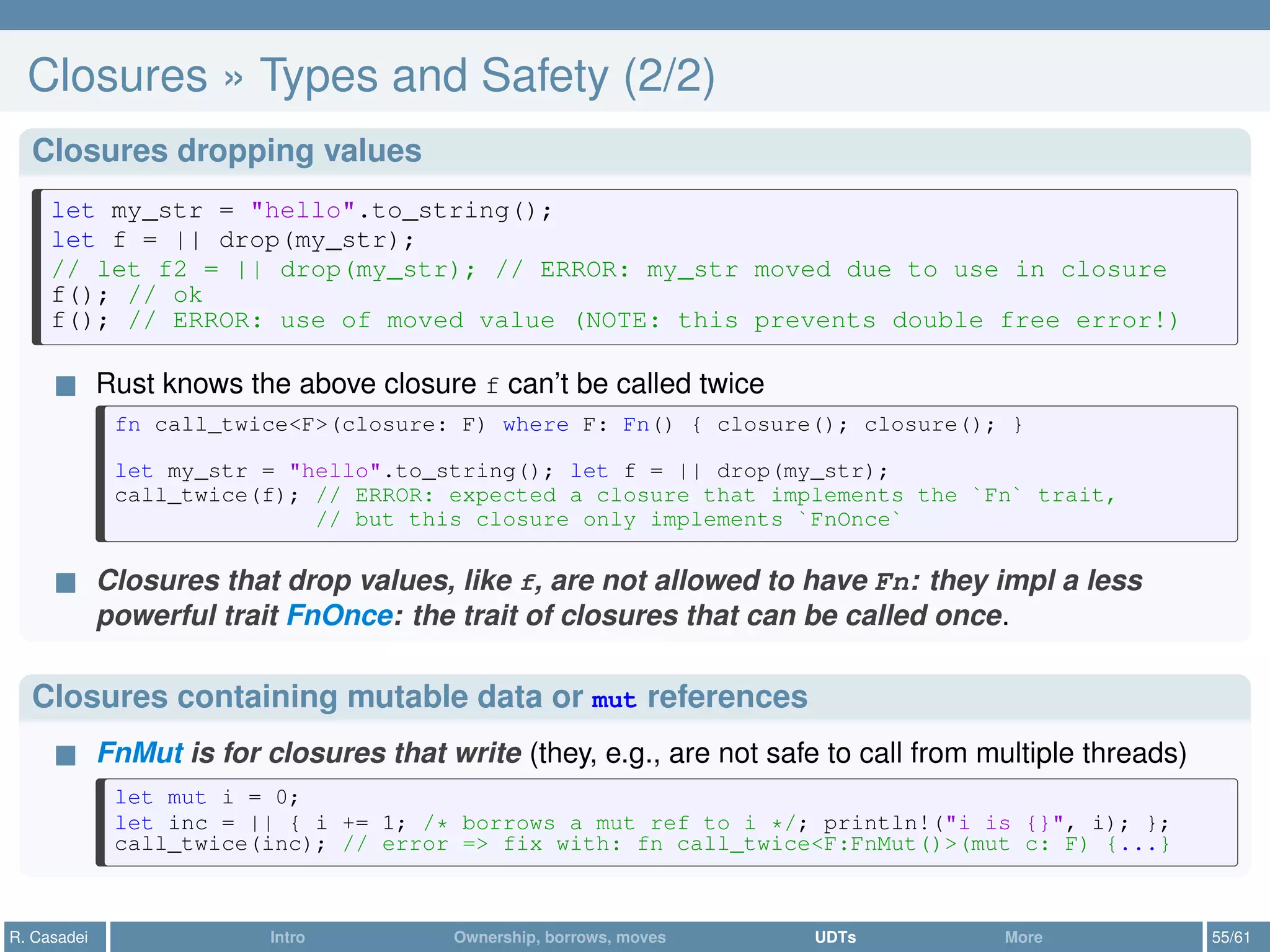Image resolution: width=1270 pixels, height=952 pixels.
Task: Click the square bullet before FnMut sentence
Action: pyautogui.click(x=66, y=755)
